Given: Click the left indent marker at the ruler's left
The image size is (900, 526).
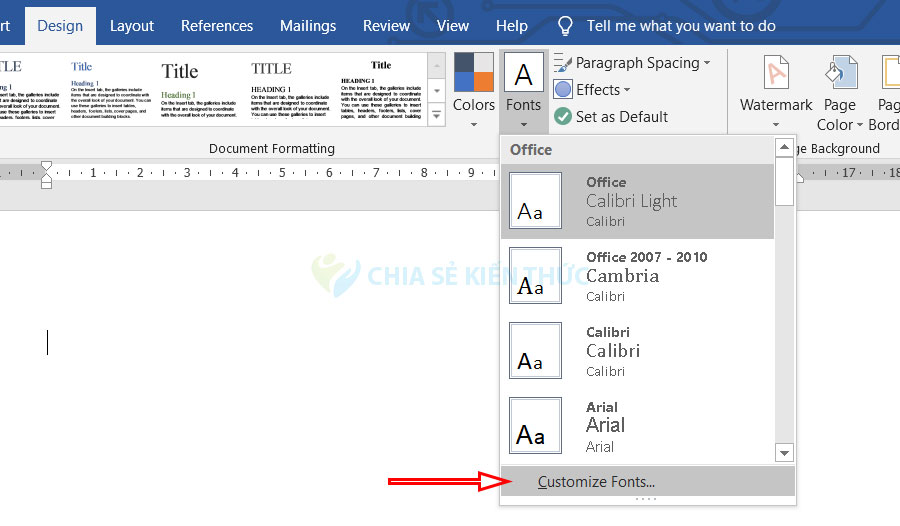Looking at the screenshot, I should (46, 183).
